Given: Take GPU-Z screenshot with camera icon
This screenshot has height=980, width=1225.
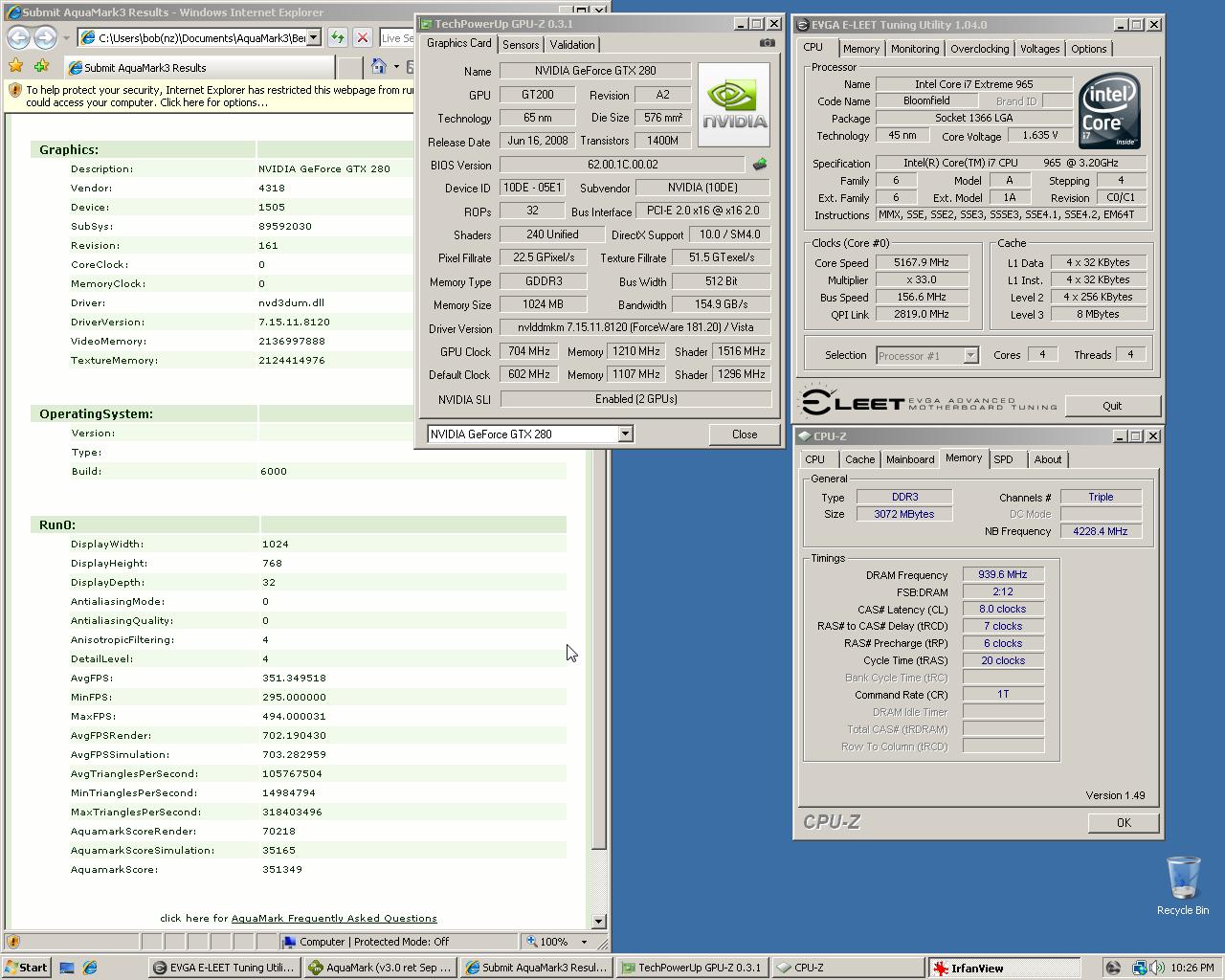Looking at the screenshot, I should (x=767, y=43).
